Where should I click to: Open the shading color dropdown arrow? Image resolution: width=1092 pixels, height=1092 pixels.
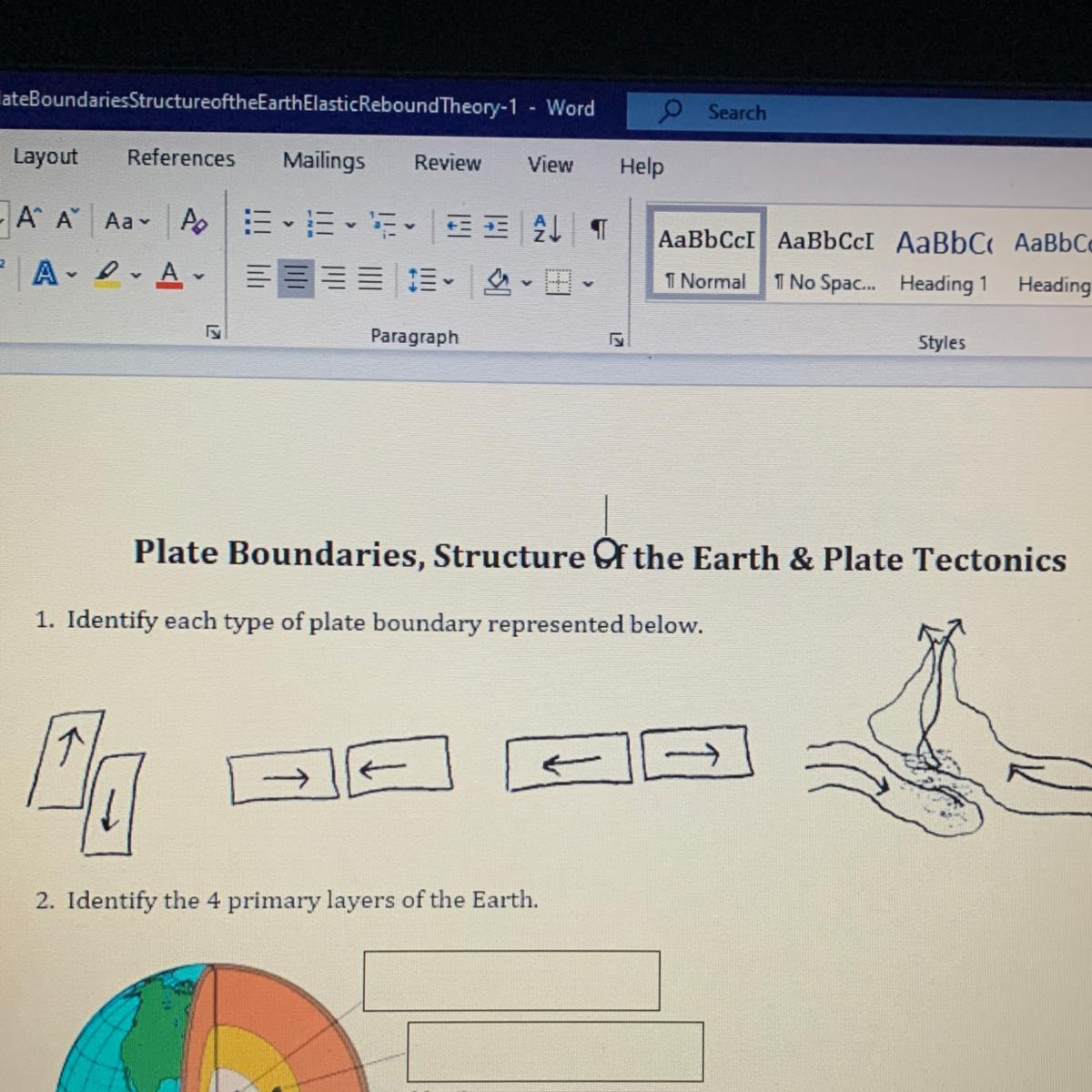(x=525, y=284)
